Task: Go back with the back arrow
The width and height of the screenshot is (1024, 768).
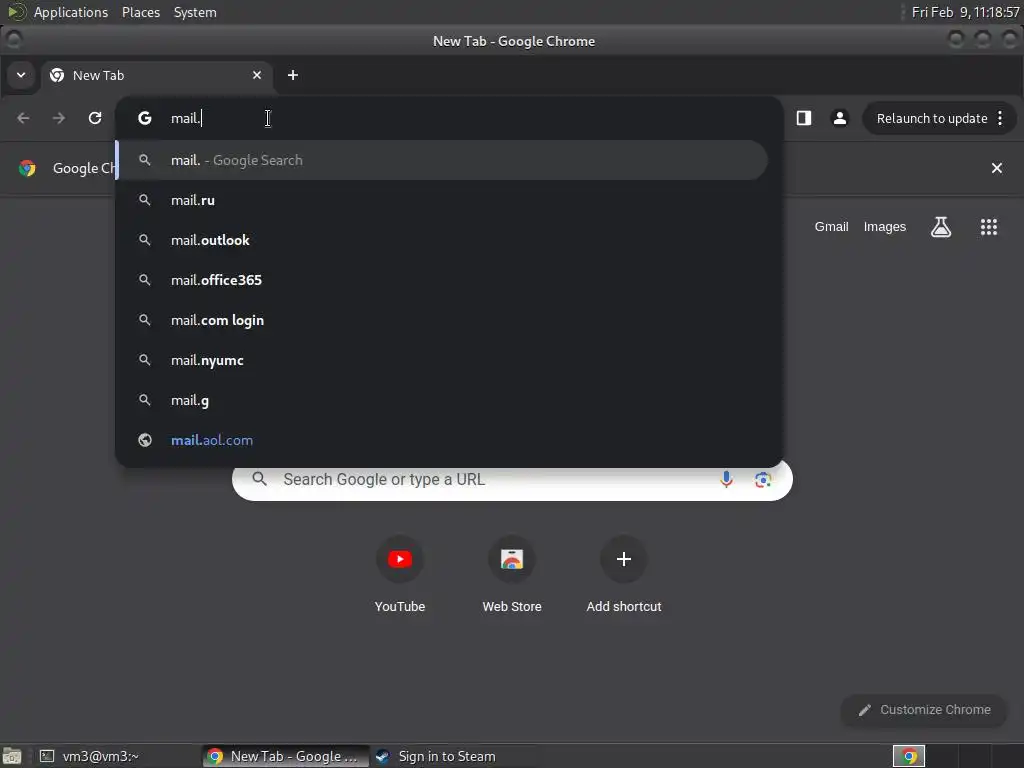Action: 24,118
